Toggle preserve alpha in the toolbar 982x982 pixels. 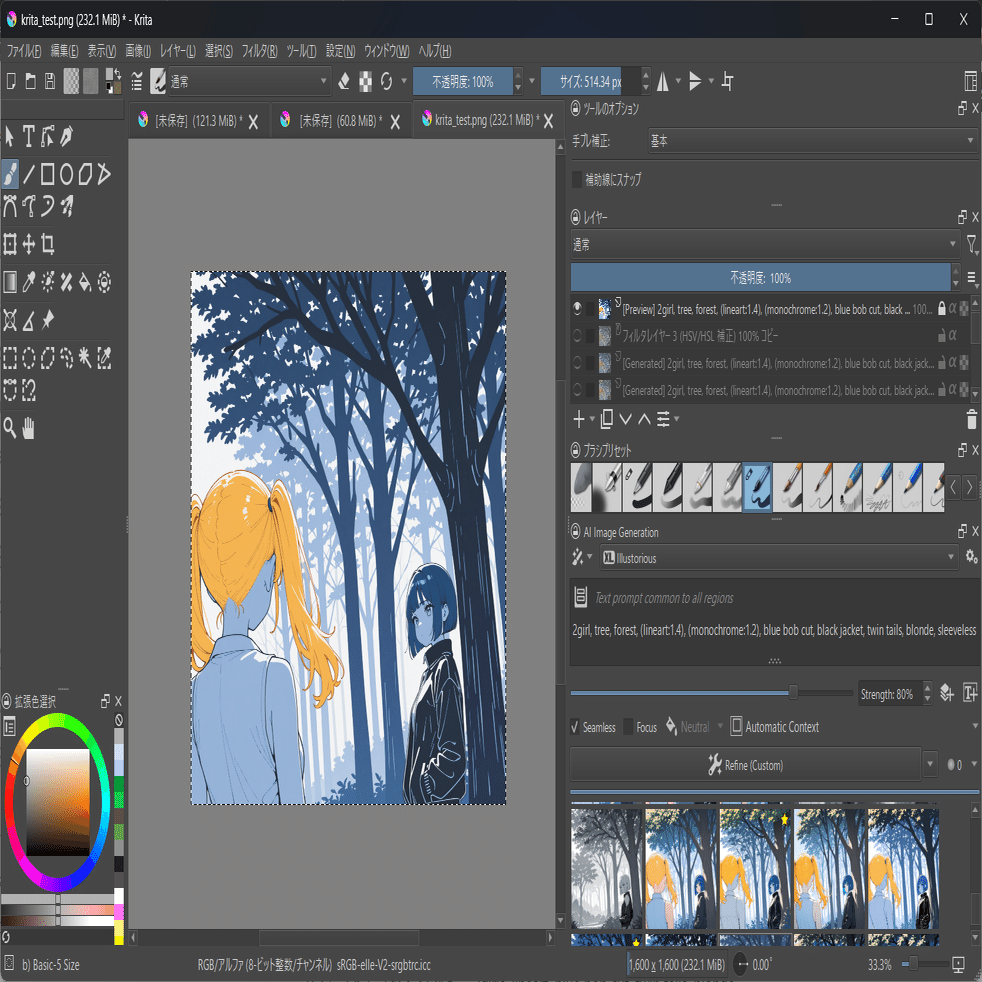click(x=365, y=81)
